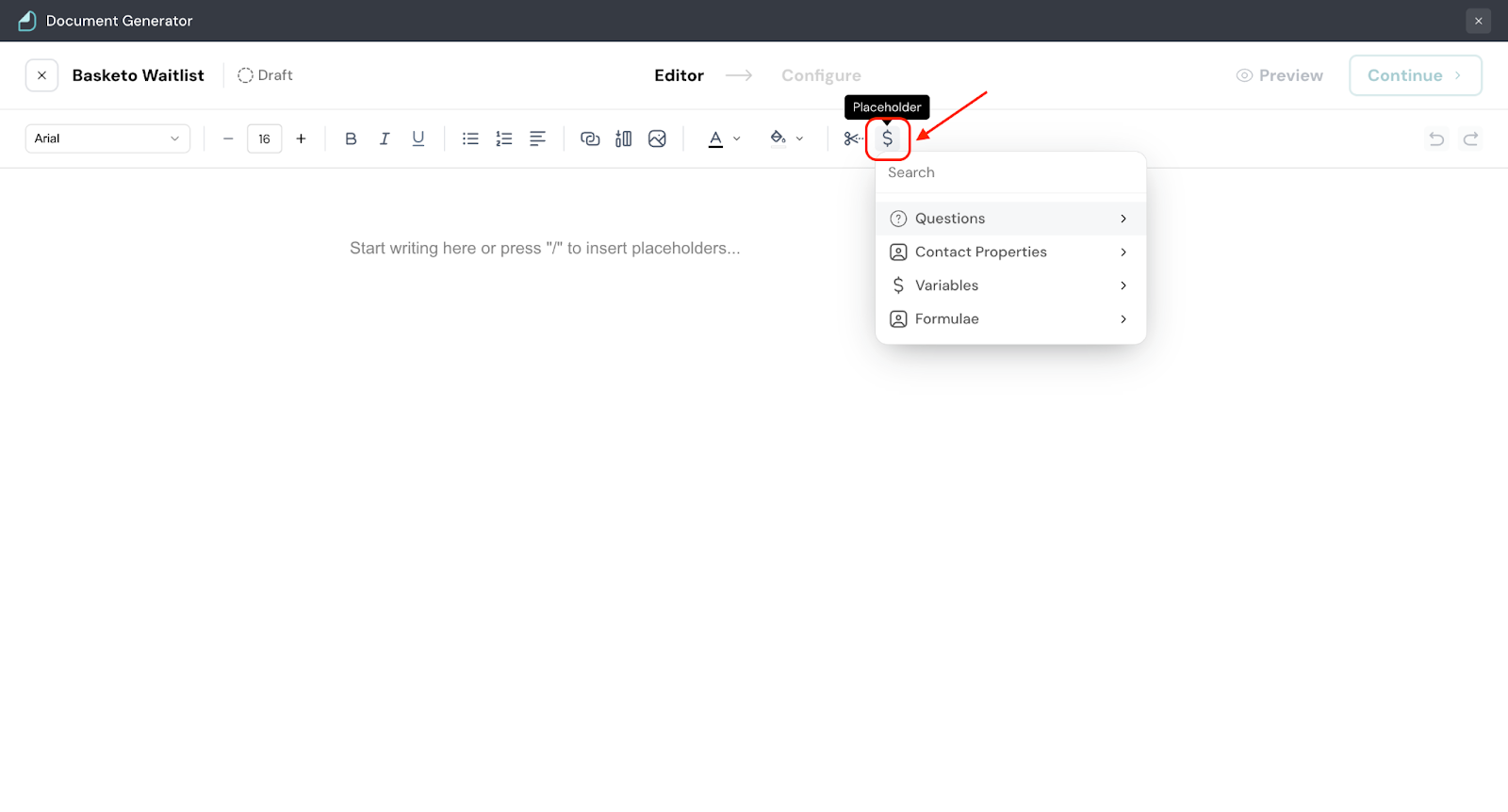Click the Placeholder dollar icon
The width and height of the screenshot is (1508, 812).
(887, 138)
